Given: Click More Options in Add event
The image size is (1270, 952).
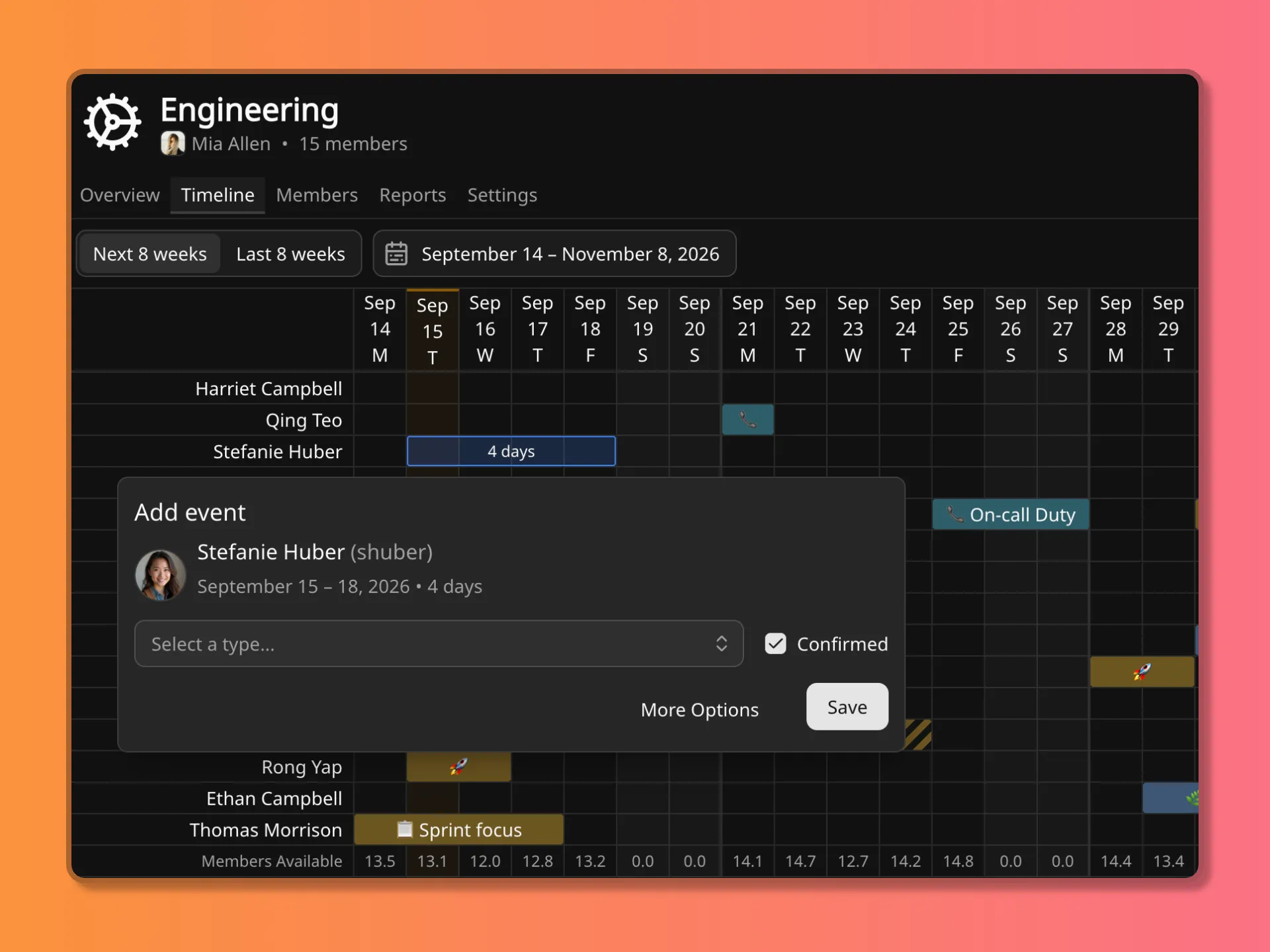Looking at the screenshot, I should pos(700,709).
